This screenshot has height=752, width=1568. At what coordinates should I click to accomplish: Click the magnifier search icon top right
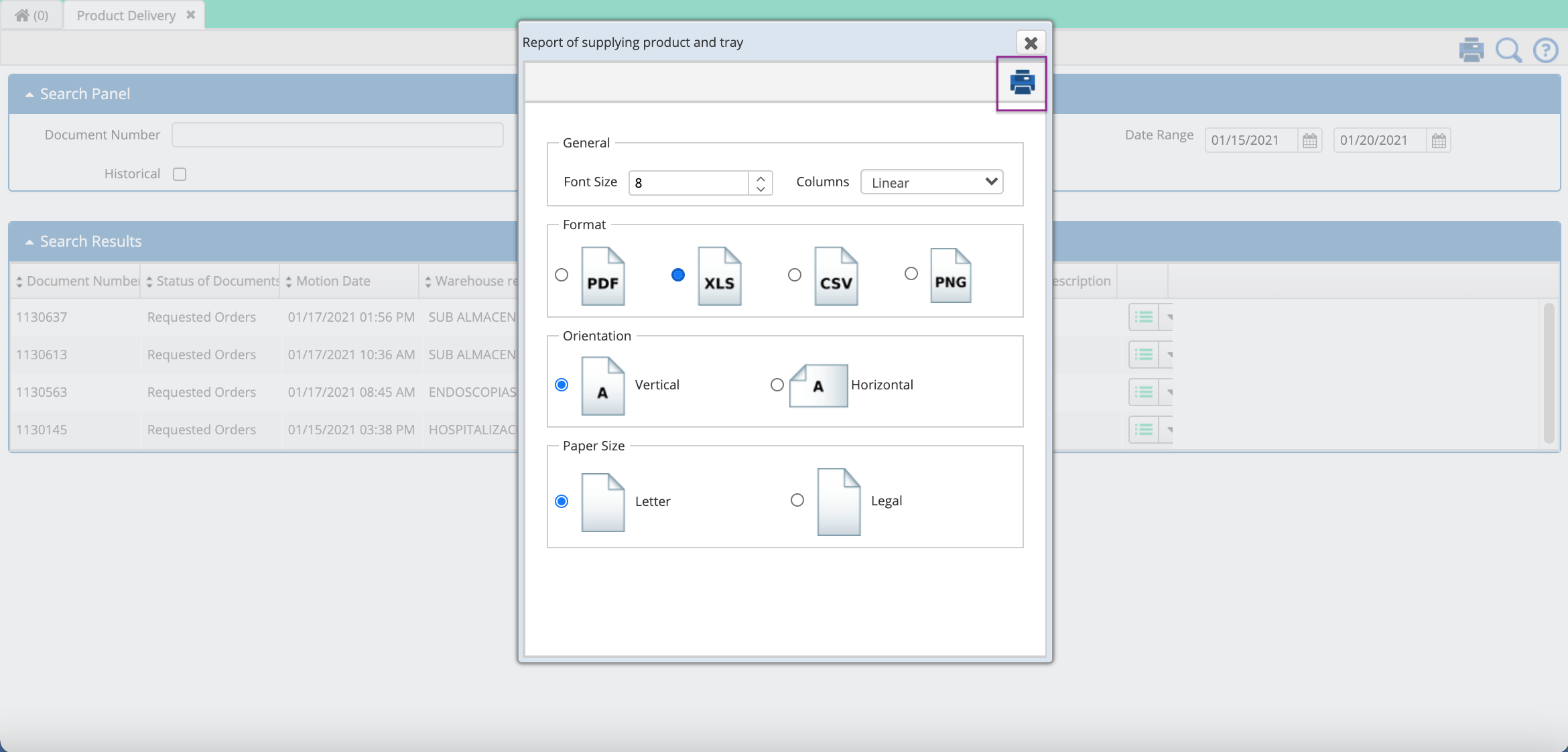tap(1508, 50)
